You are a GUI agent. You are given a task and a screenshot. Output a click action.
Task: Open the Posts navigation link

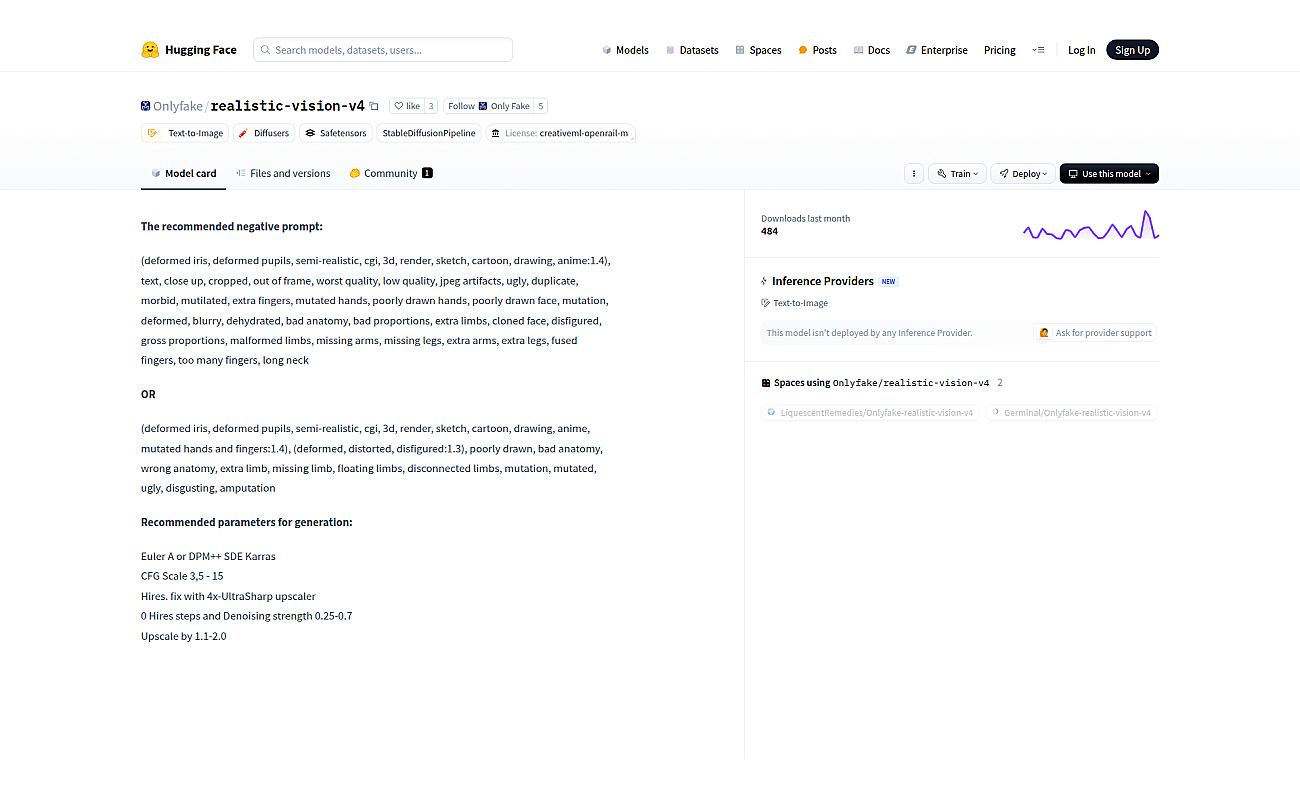(x=817, y=50)
